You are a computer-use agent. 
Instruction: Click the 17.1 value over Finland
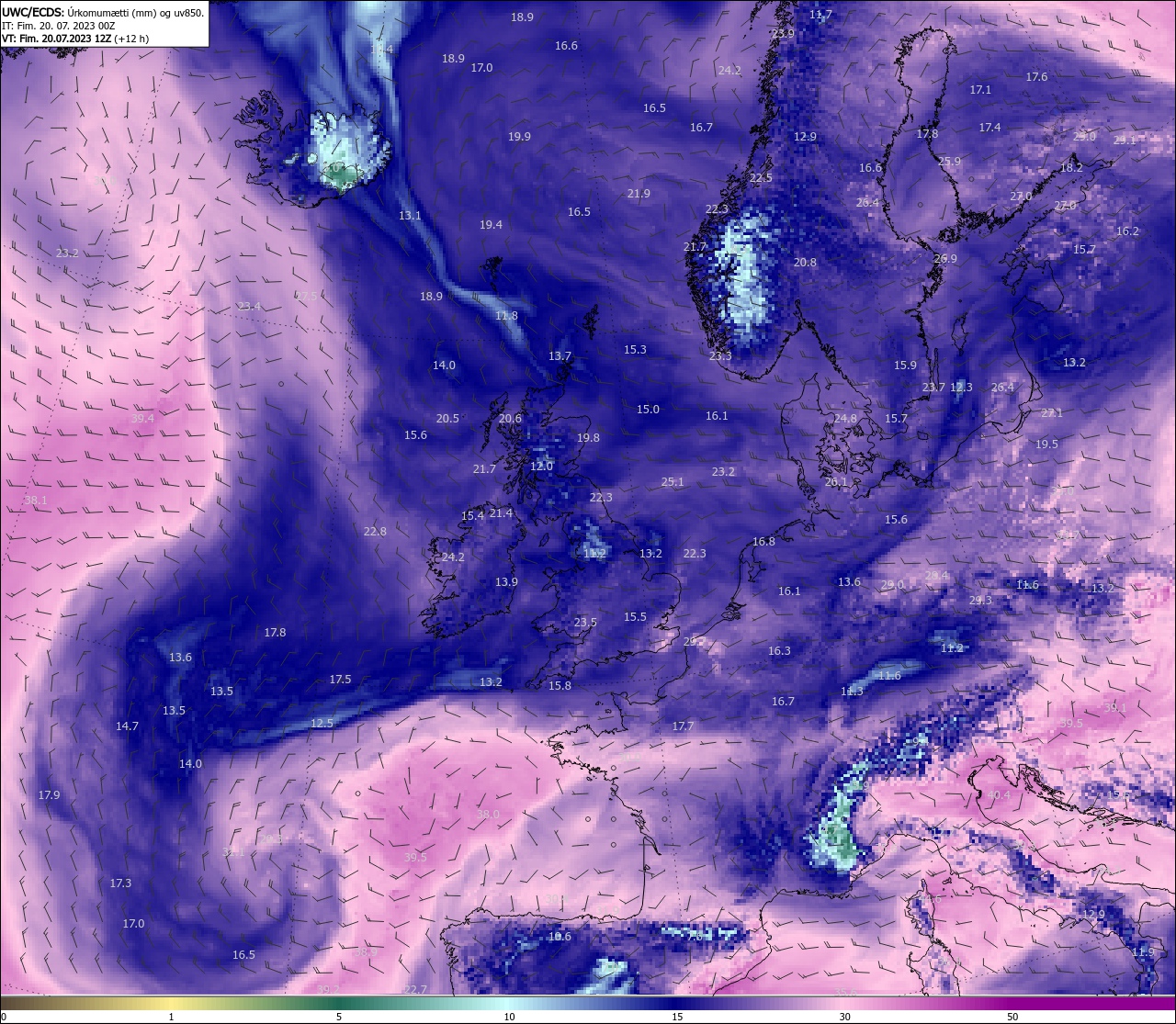[980, 90]
